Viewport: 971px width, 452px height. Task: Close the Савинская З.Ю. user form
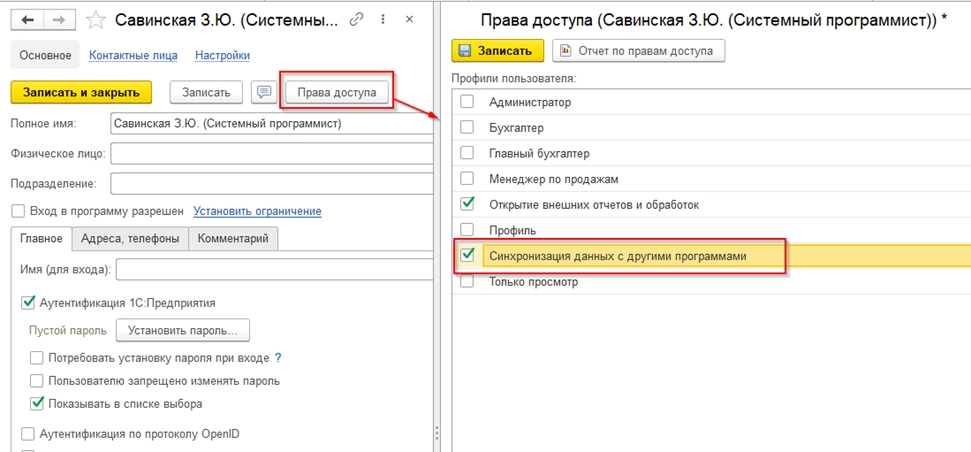[411, 20]
